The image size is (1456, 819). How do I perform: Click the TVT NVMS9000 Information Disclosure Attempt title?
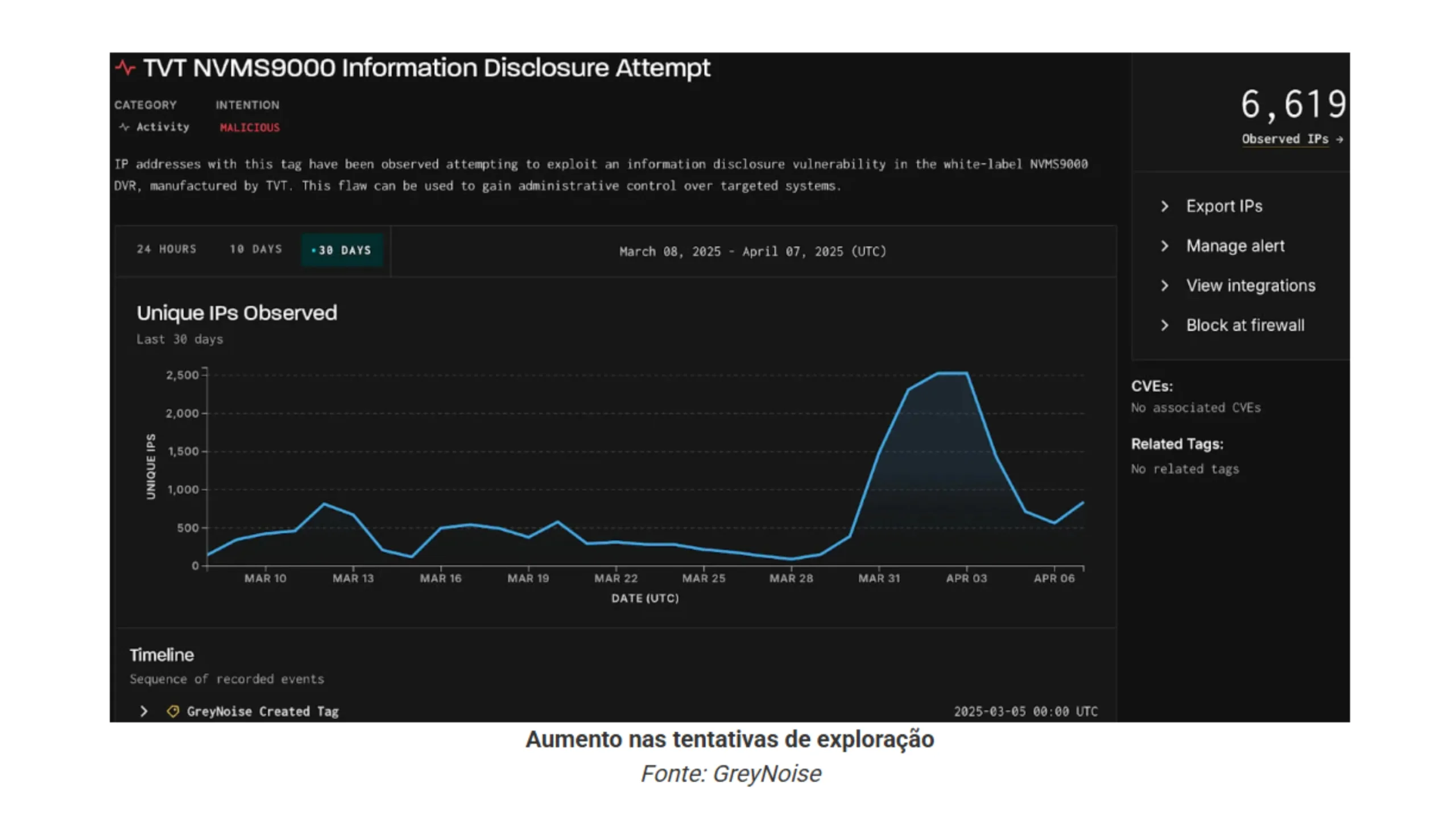coord(427,68)
